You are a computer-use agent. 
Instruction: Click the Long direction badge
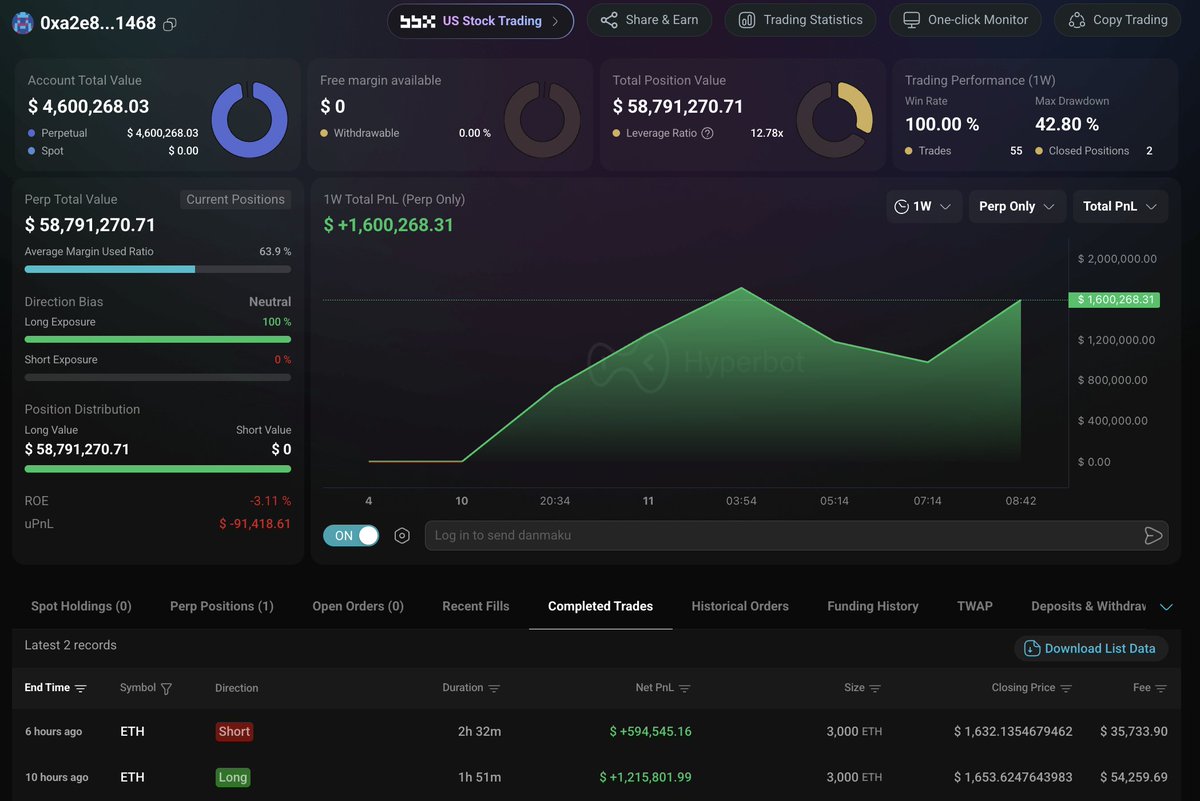[x=232, y=777]
